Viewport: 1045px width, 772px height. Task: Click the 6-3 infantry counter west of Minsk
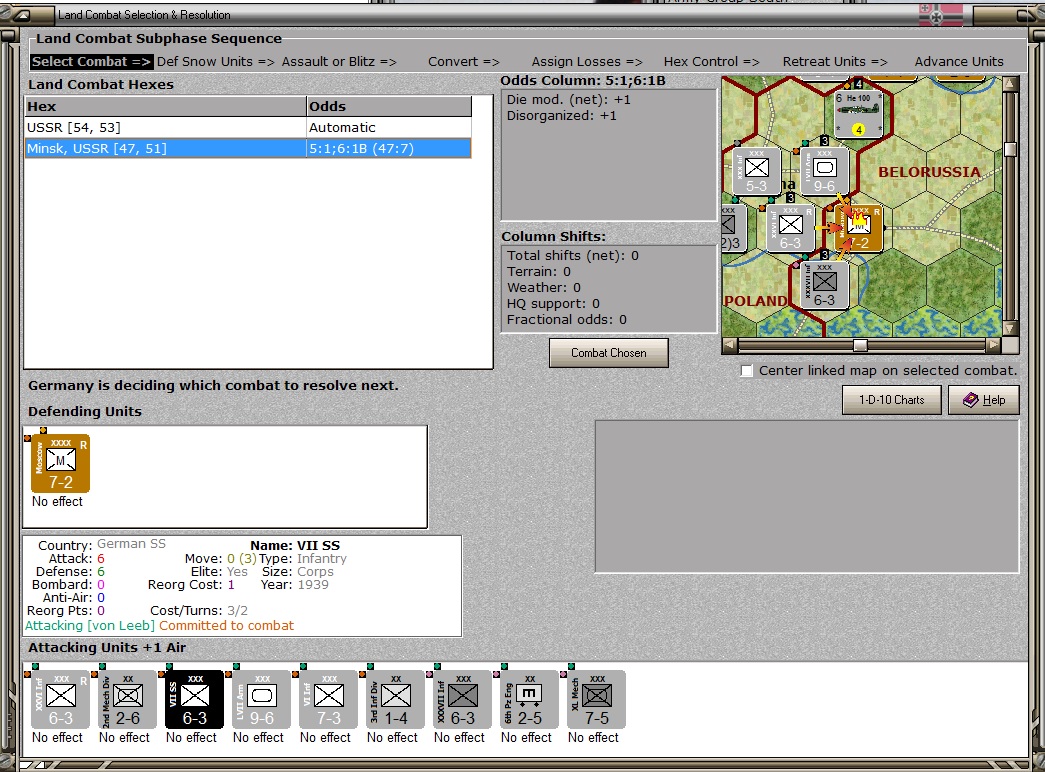click(790, 229)
